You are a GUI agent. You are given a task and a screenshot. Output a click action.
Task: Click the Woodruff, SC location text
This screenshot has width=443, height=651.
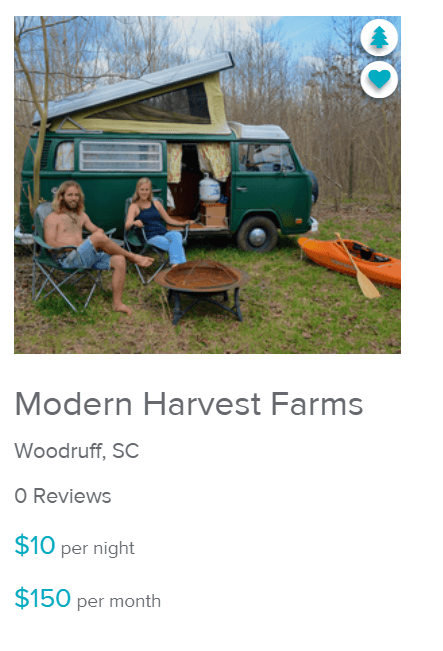pyautogui.click(x=77, y=451)
